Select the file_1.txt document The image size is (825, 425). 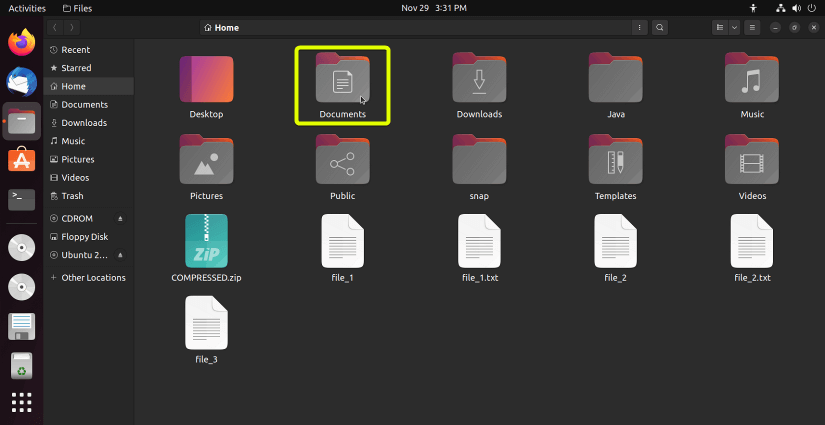[479, 241]
